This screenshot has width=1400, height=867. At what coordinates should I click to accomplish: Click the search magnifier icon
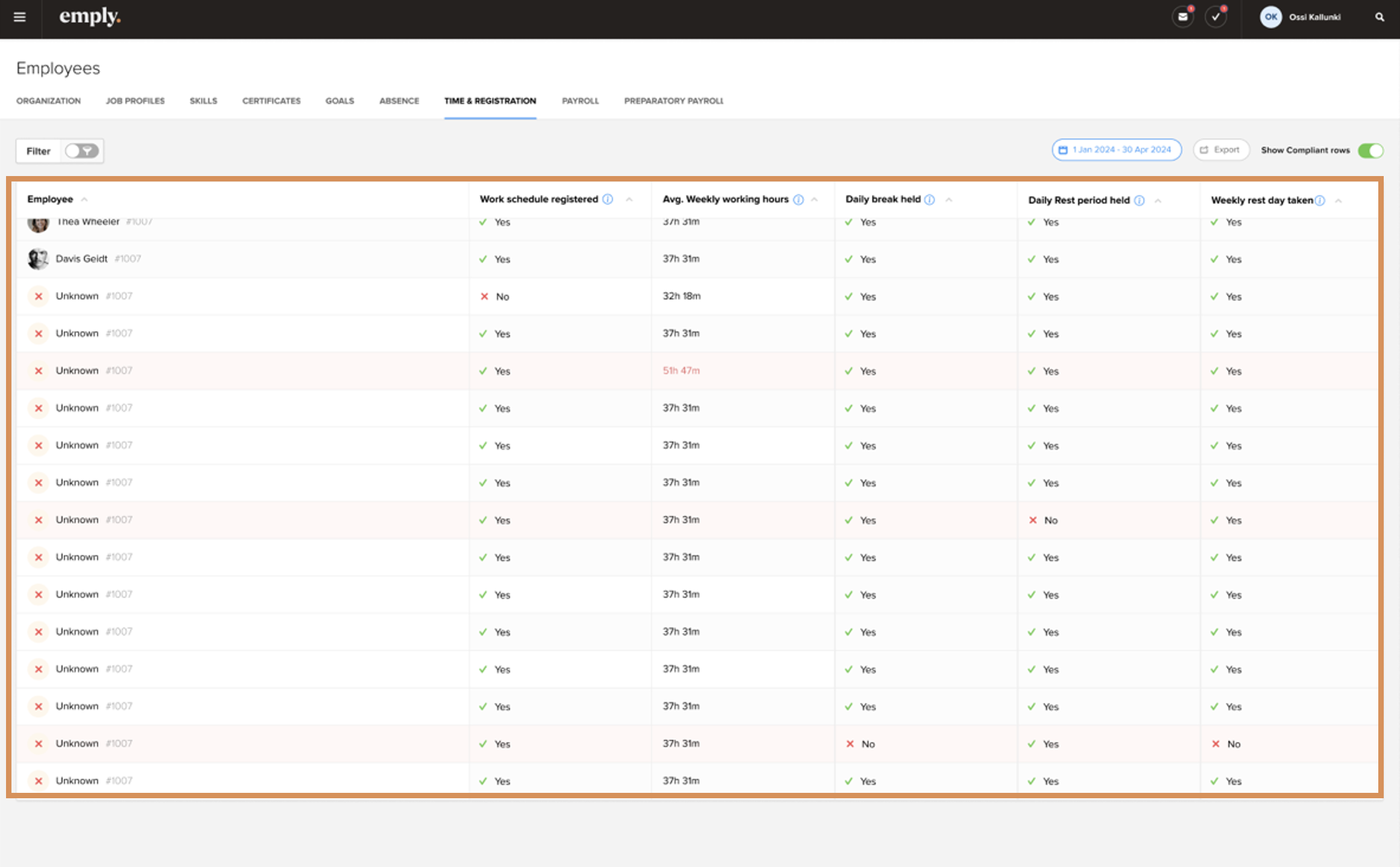click(x=1380, y=17)
